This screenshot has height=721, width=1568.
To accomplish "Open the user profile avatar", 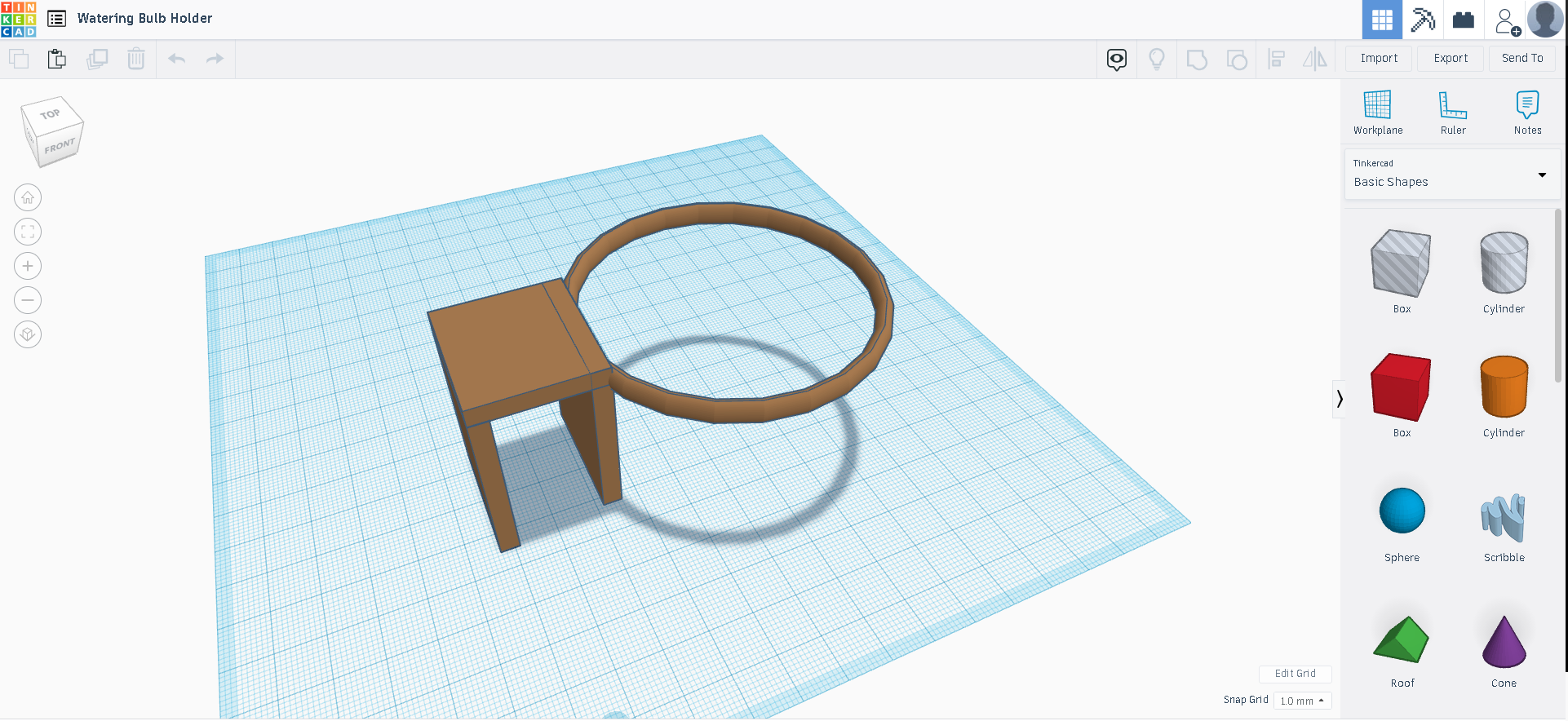I will 1545,19.
